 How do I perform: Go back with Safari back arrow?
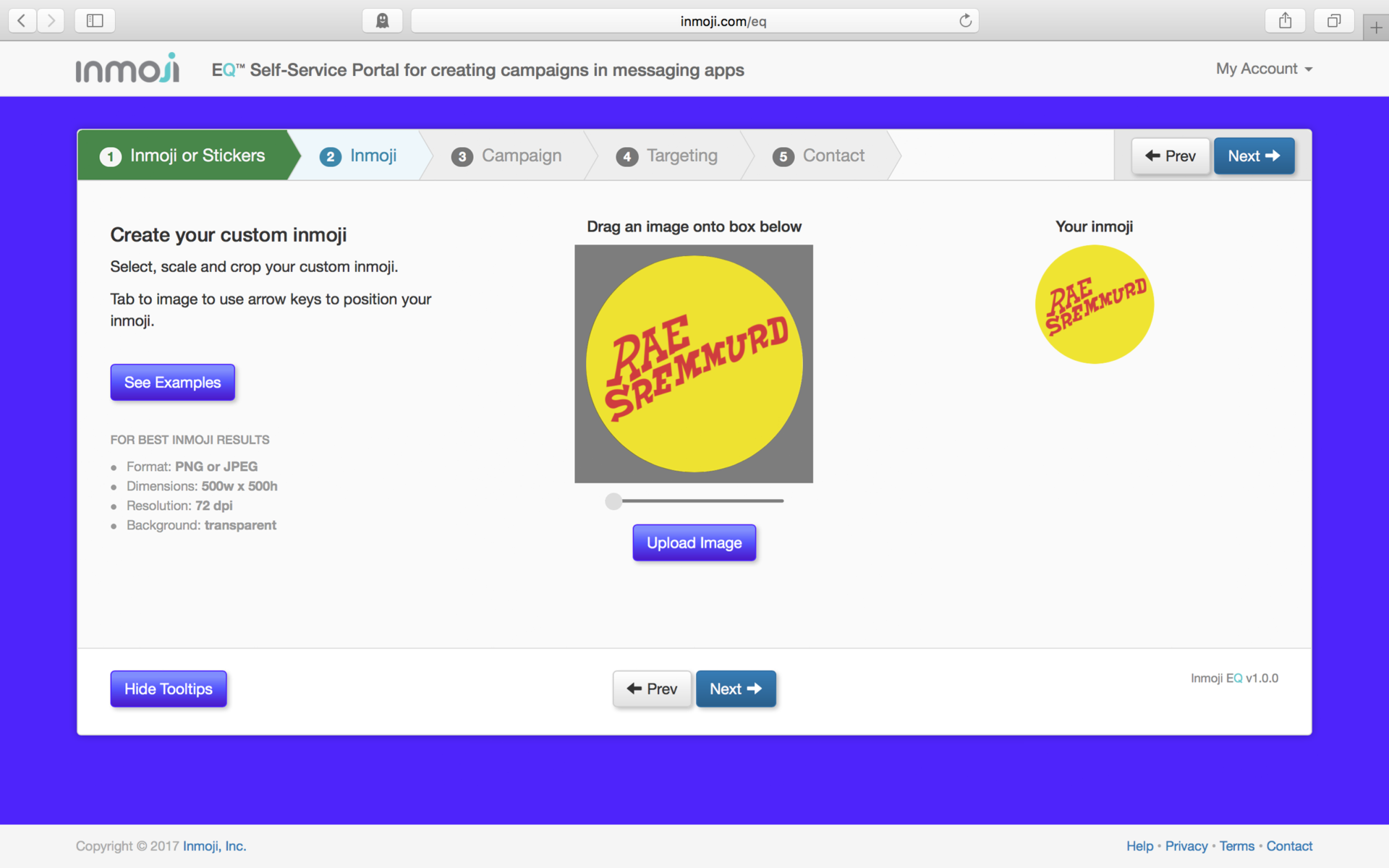[22, 21]
